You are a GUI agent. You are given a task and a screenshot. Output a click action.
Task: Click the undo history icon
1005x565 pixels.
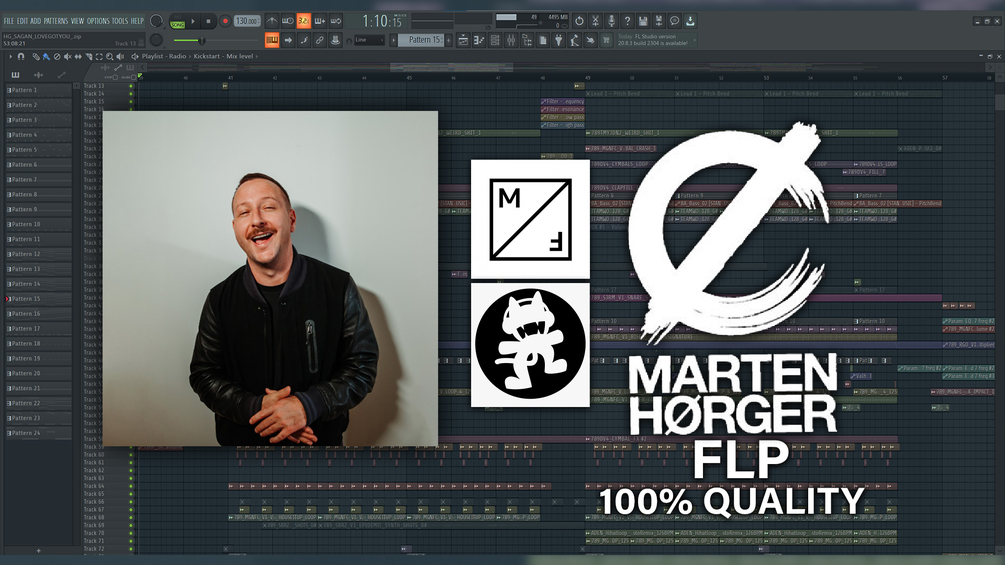pos(579,21)
